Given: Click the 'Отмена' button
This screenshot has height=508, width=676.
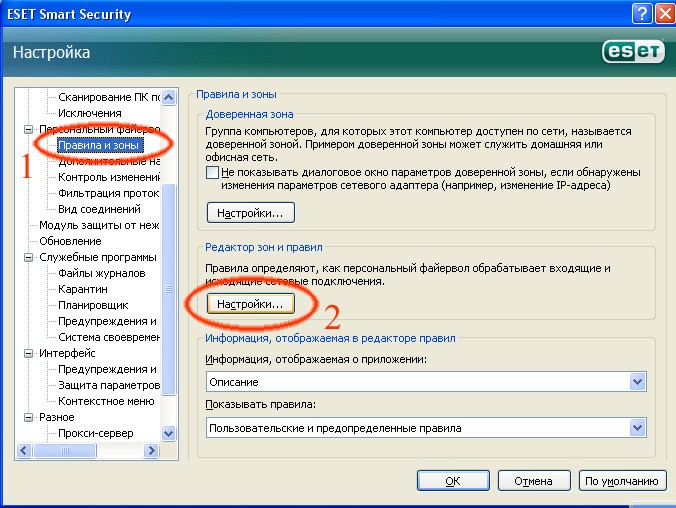Looking at the screenshot, I should tap(534, 481).
